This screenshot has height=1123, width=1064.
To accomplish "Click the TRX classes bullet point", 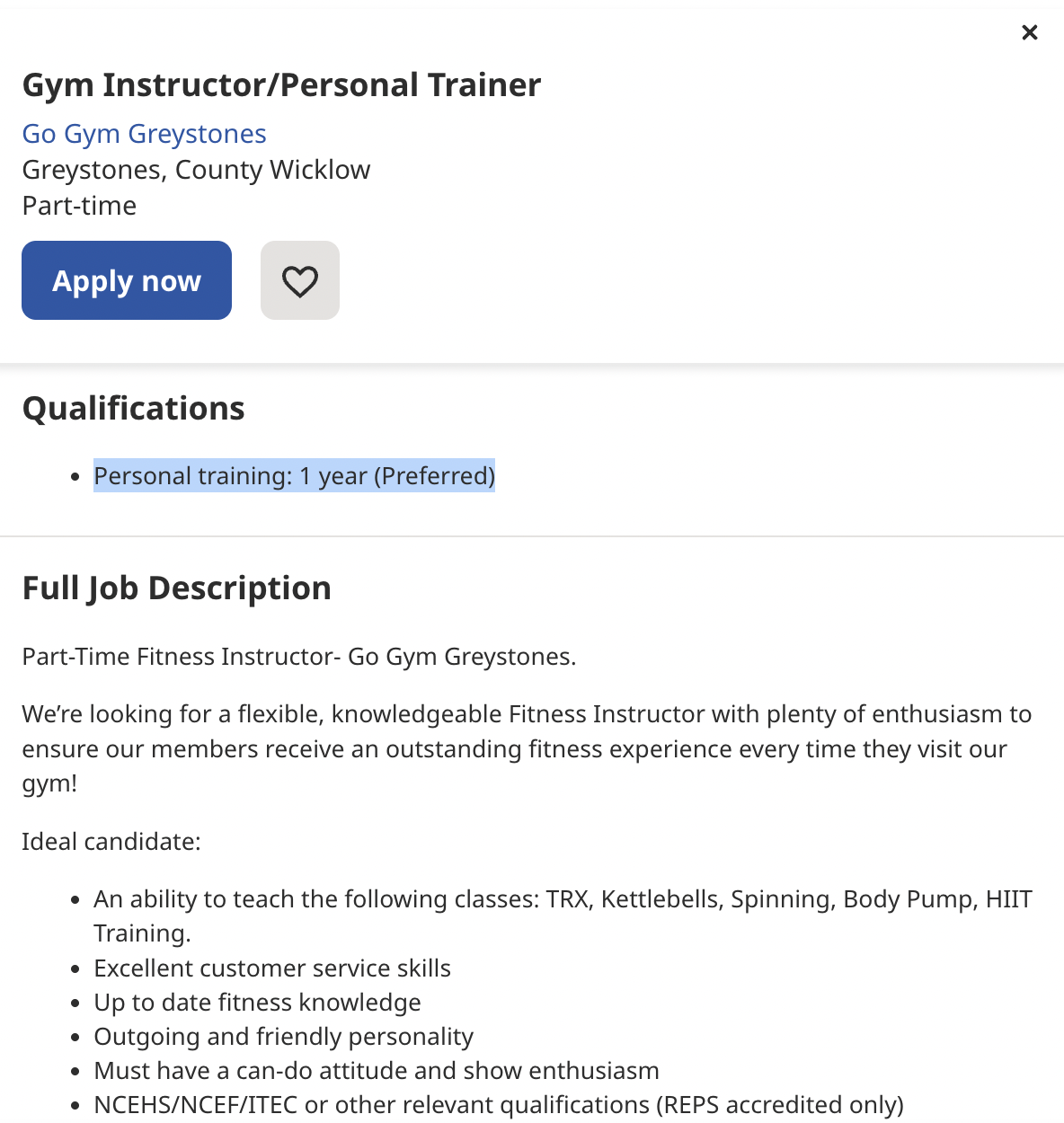I will coord(563,898).
